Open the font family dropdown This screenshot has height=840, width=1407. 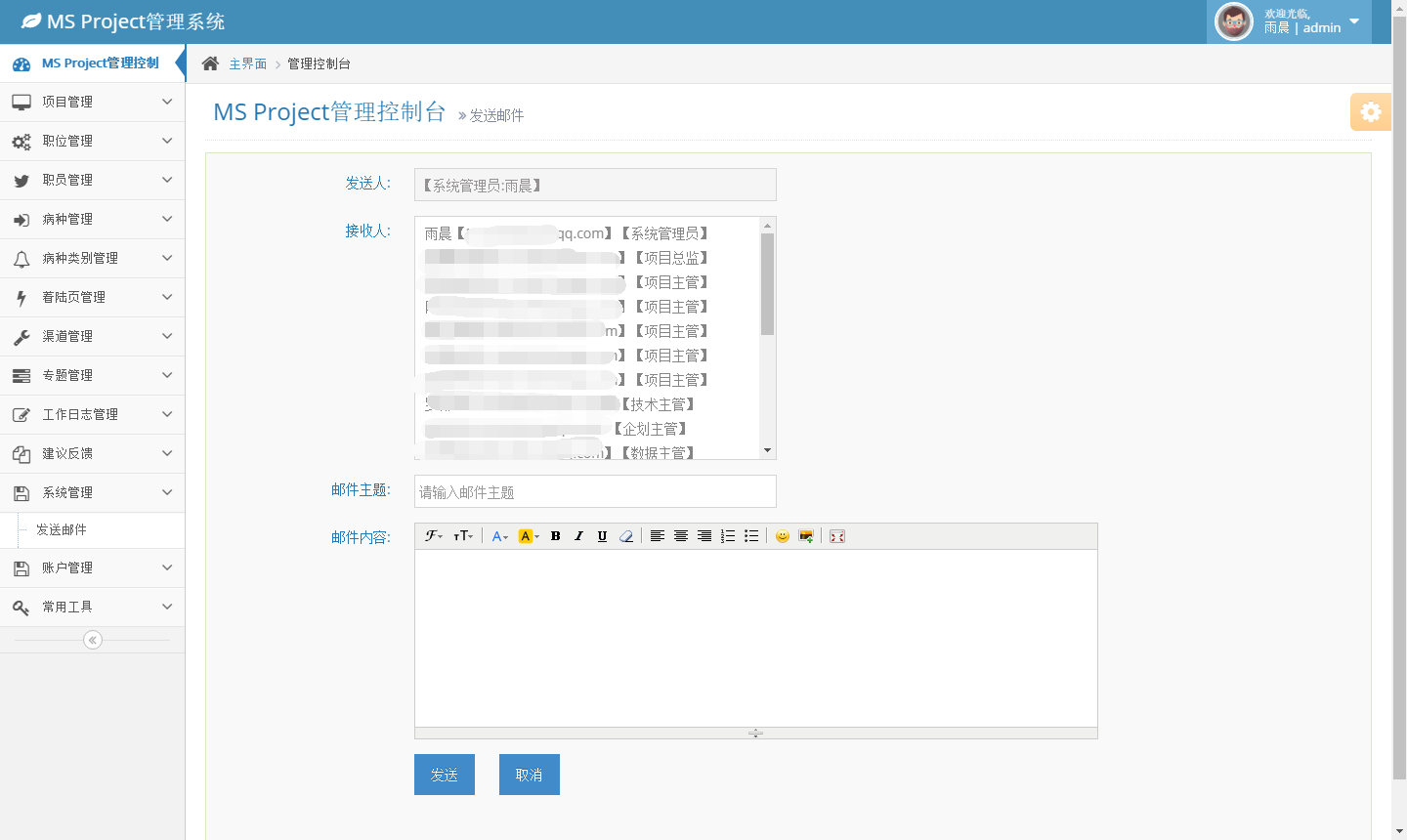point(434,536)
